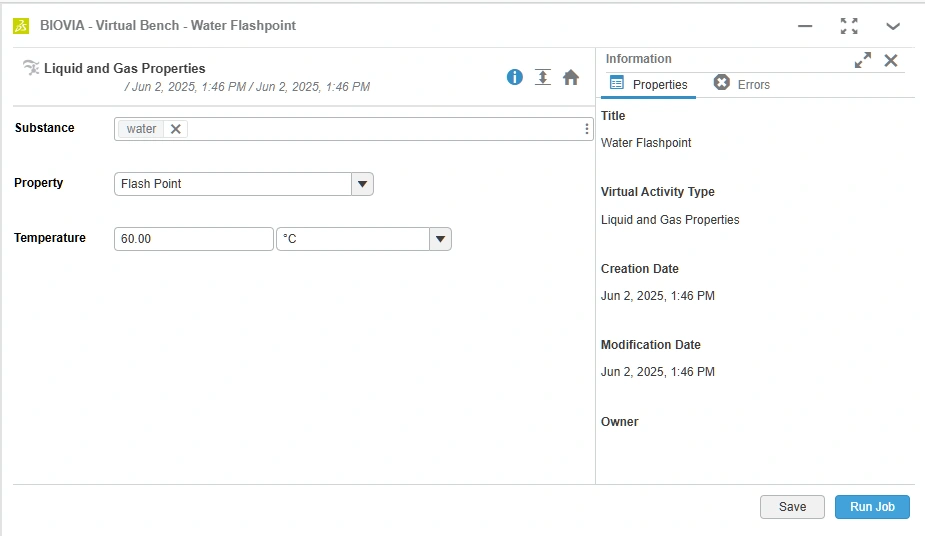Click the Temperature value field showing 60.00
This screenshot has height=536, width=925.
point(193,239)
